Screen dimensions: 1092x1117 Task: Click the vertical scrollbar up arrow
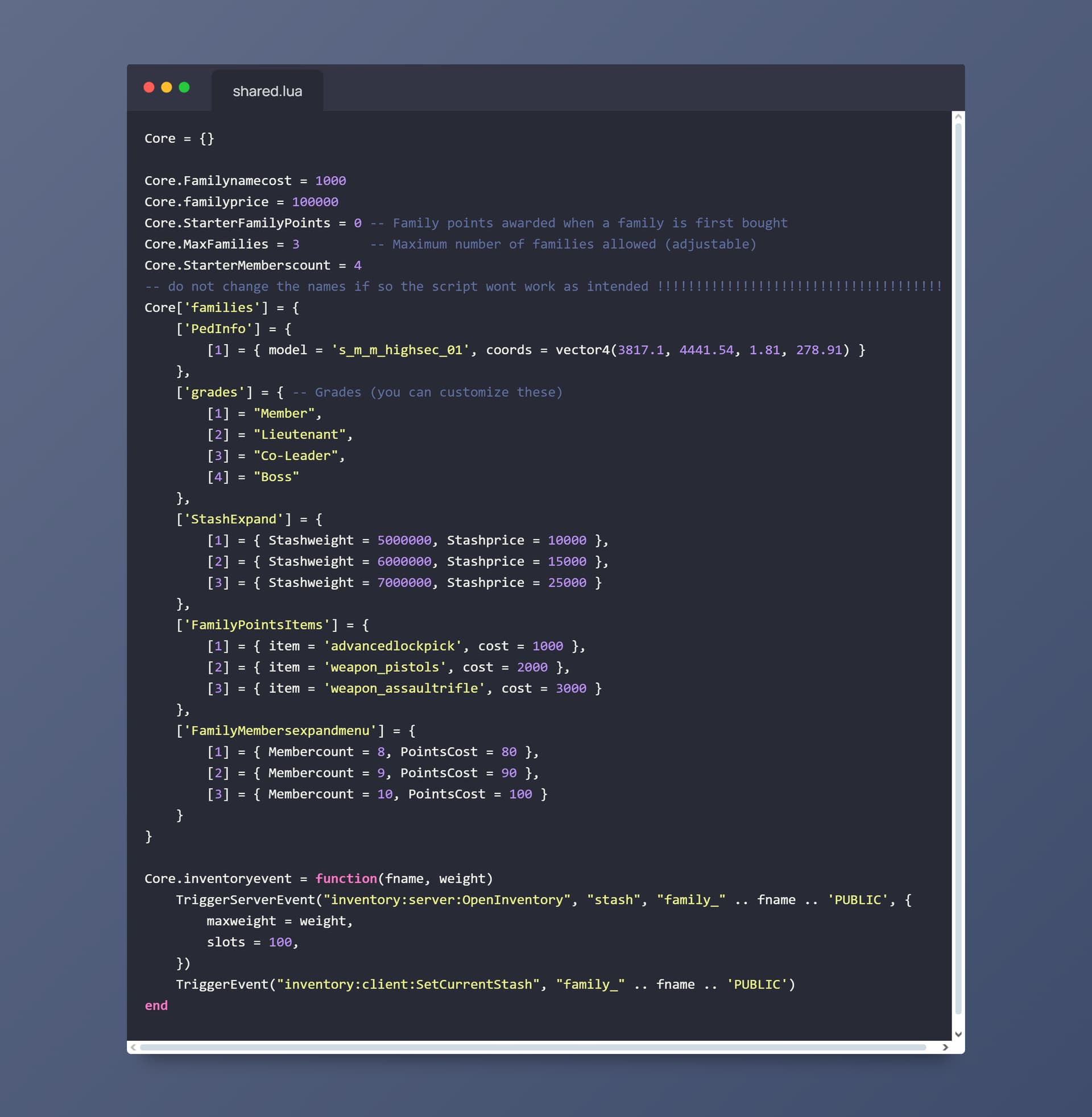coord(958,117)
